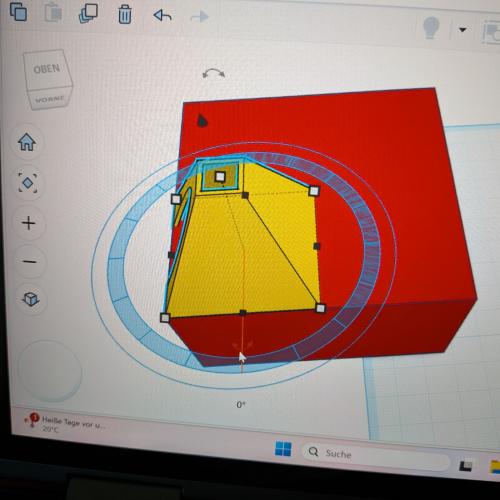
Task: Expand the dropdown arrow beside light bulb
Action: pyautogui.click(x=462, y=30)
